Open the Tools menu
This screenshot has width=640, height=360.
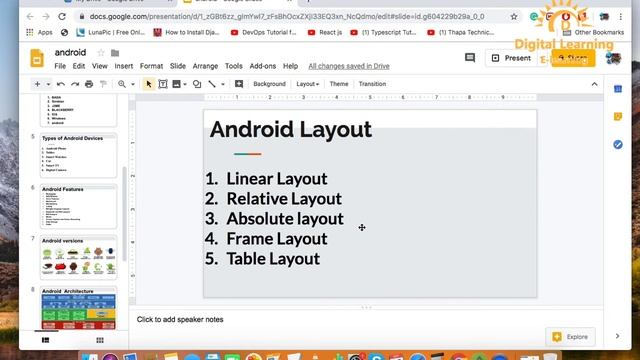pyautogui.click(x=233, y=66)
